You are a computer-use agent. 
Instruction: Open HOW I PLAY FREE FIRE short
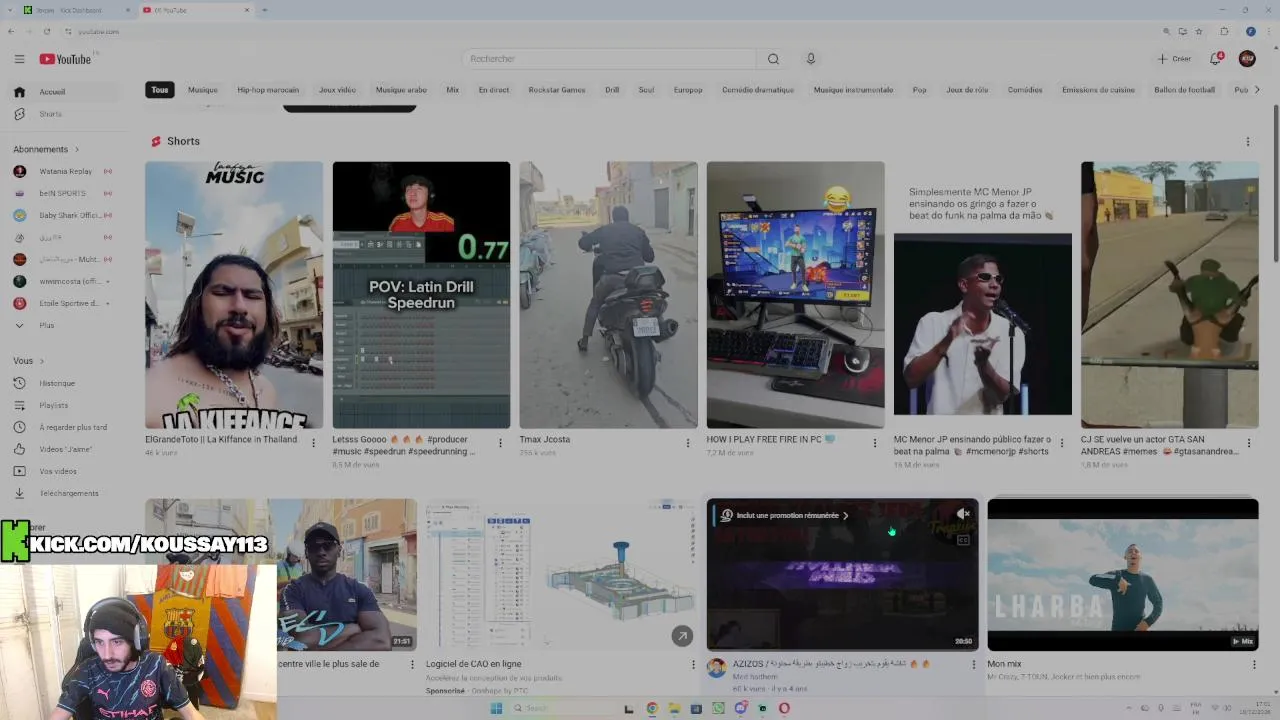click(x=795, y=295)
